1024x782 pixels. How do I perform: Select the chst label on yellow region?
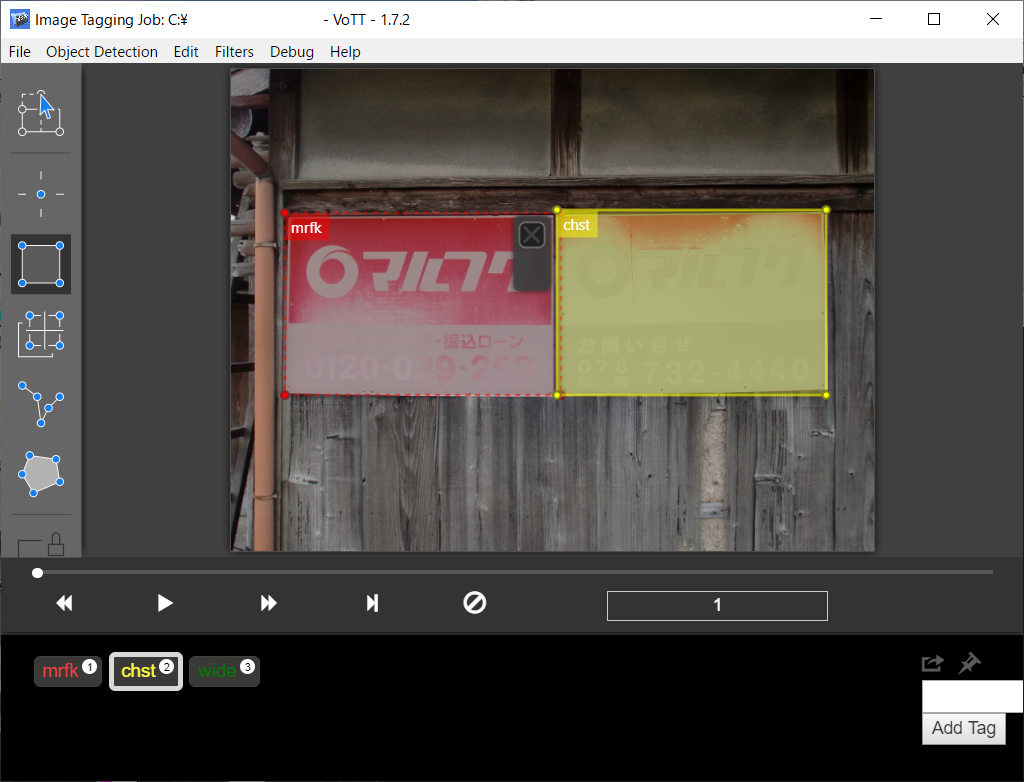[577, 225]
